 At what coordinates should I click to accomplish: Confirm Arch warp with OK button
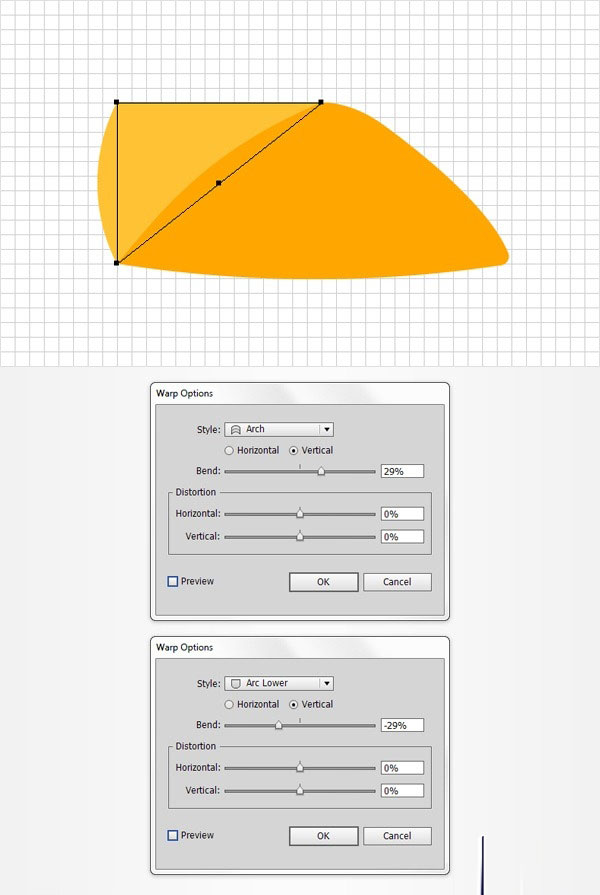pos(324,582)
